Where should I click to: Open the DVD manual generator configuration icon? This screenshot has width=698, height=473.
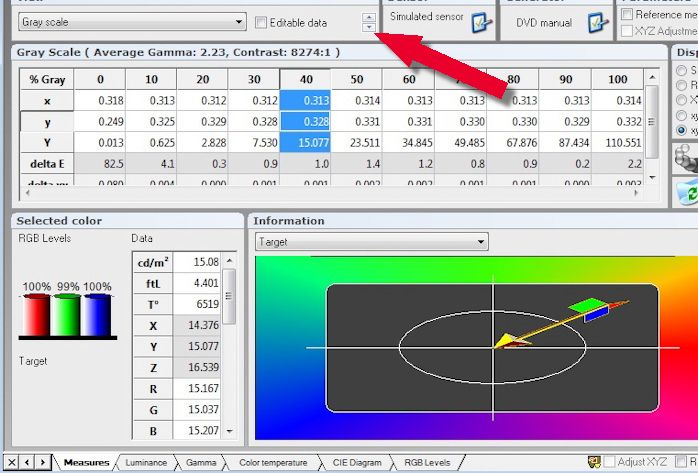tap(597, 23)
